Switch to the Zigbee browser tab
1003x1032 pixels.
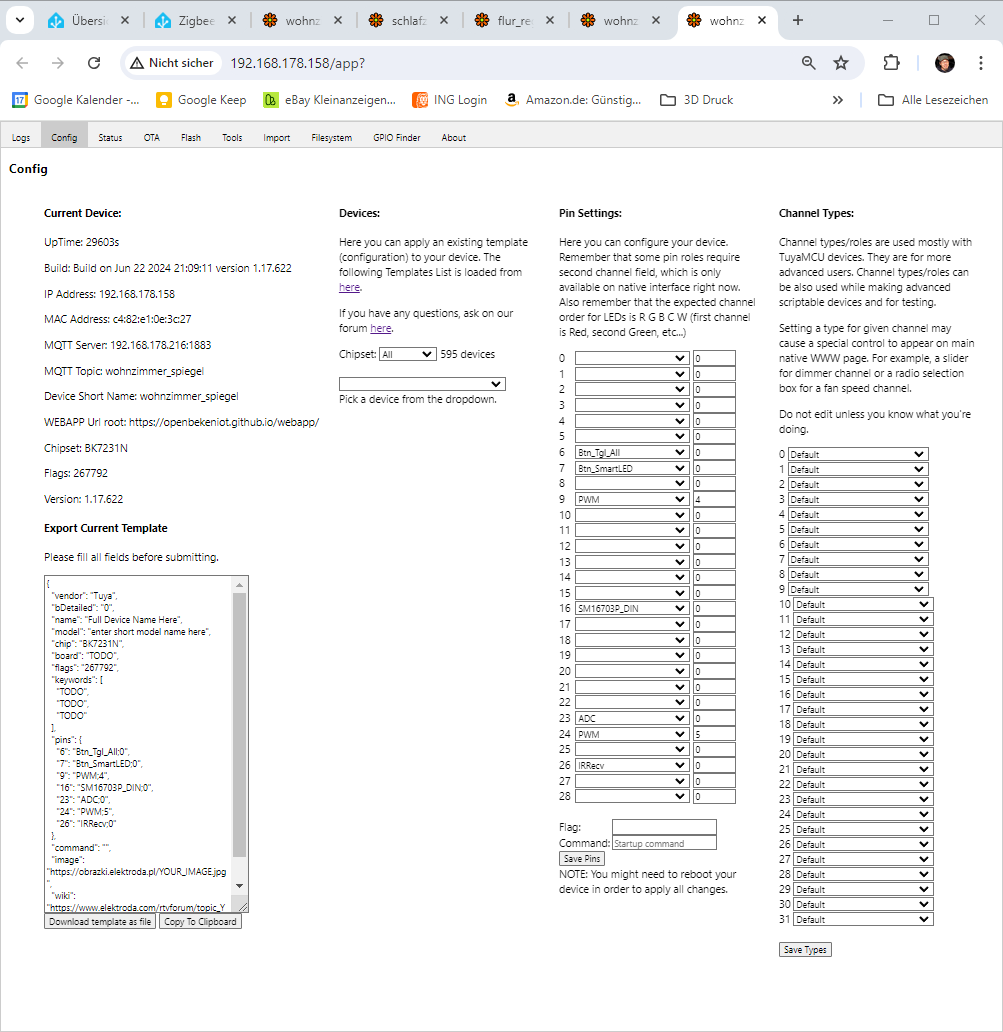tap(186, 20)
